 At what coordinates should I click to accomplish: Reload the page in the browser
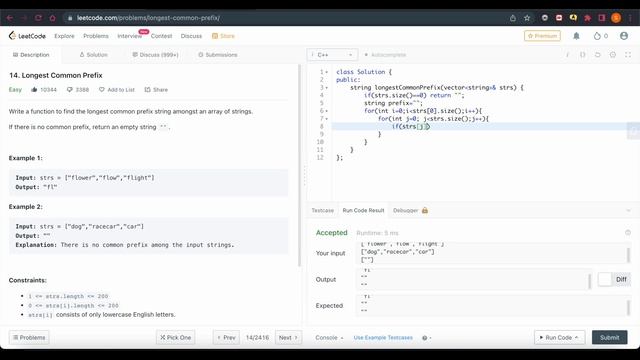[38, 18]
